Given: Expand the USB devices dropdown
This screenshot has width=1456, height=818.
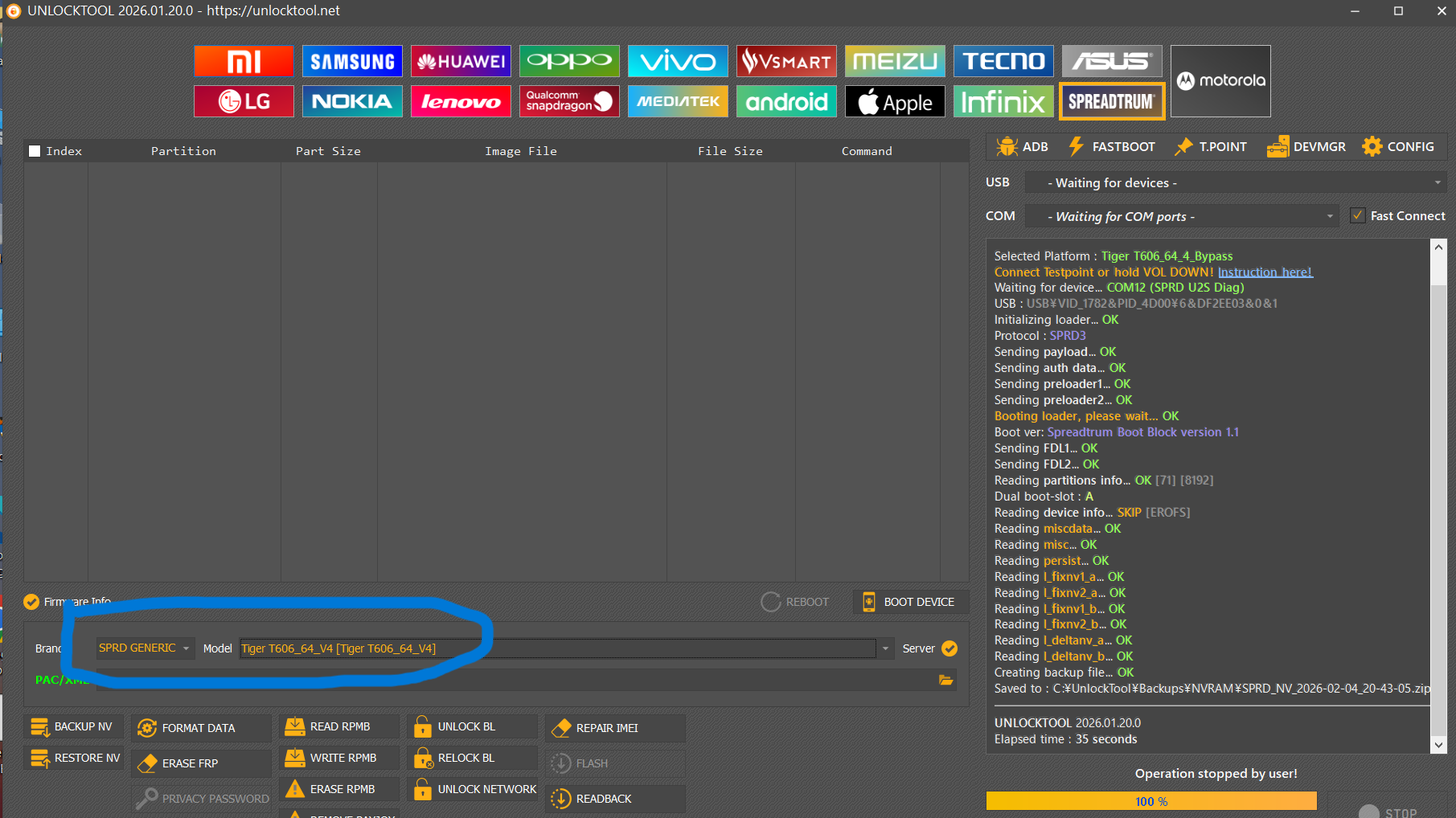Looking at the screenshot, I should pos(1236,182).
